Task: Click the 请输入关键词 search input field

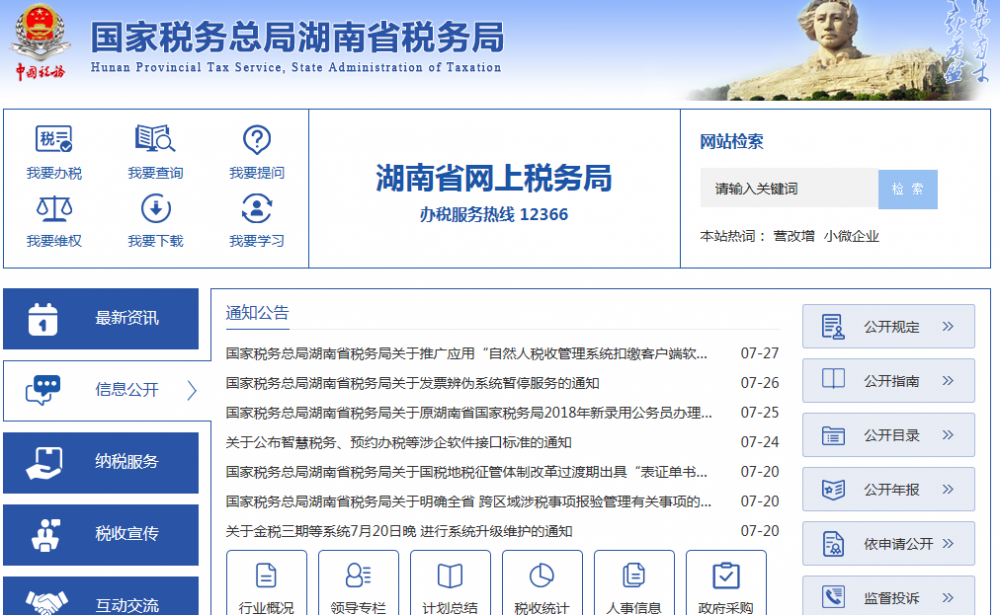Action: 788,189
